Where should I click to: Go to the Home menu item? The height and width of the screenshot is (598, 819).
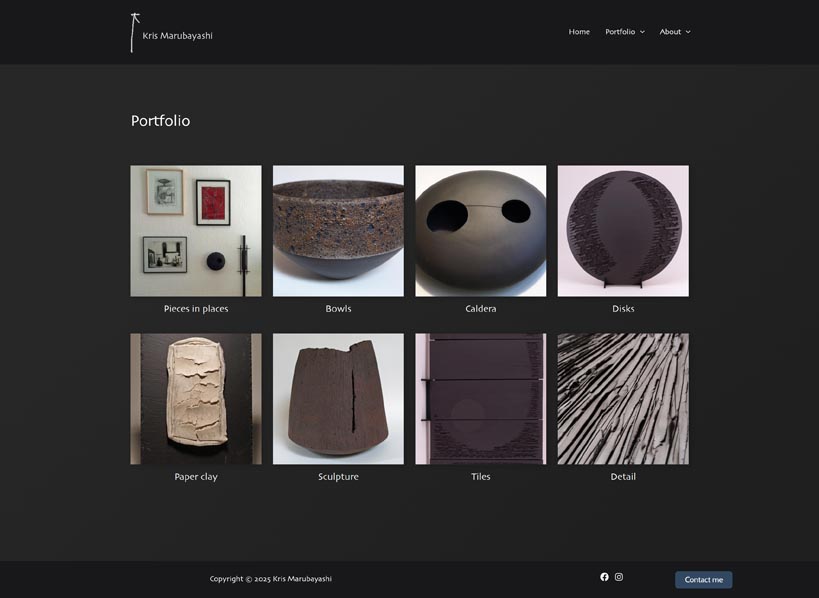(579, 32)
